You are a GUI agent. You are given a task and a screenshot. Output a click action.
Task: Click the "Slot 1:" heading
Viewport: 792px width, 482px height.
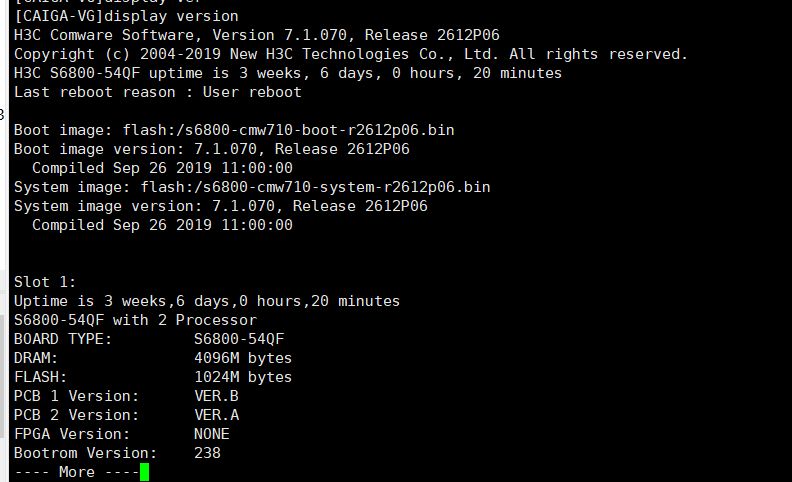(x=45, y=282)
